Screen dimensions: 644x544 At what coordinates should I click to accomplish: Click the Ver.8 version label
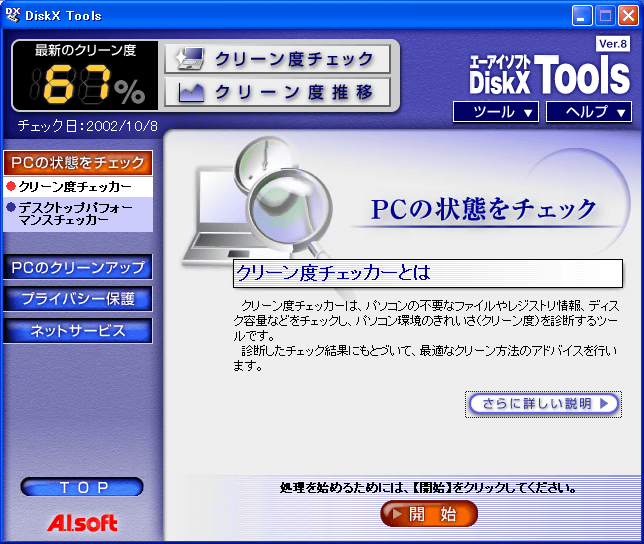[x=613, y=44]
